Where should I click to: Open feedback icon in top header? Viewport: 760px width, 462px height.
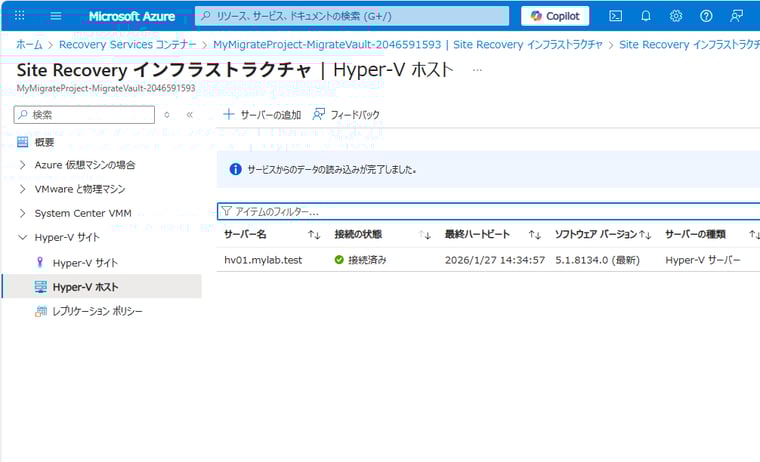tap(736, 16)
